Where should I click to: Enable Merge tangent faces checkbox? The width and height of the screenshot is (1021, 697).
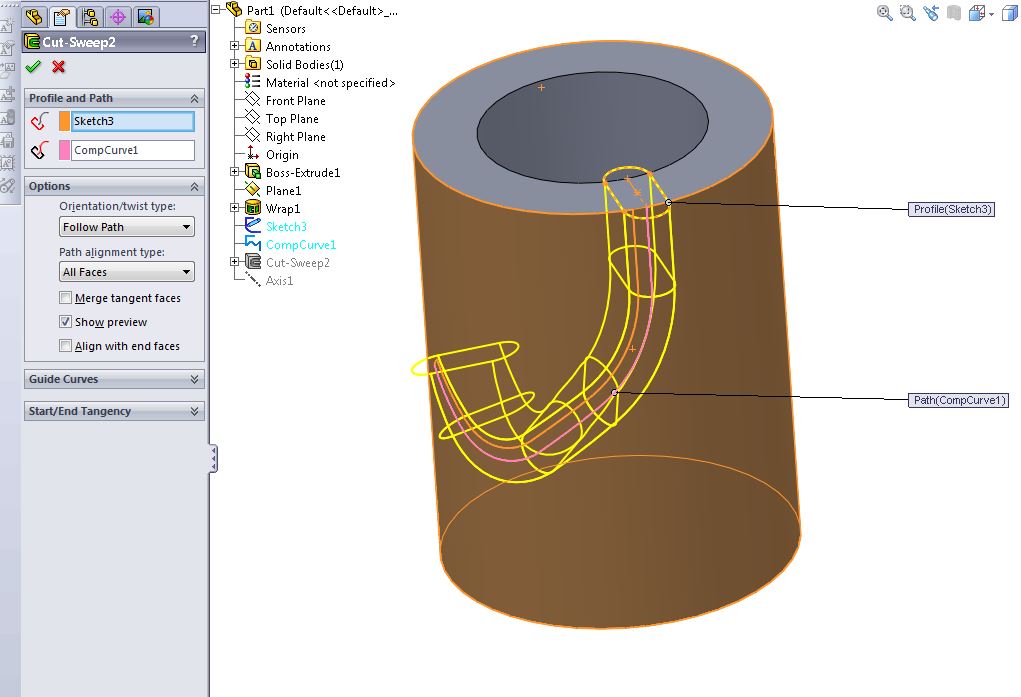point(66,298)
